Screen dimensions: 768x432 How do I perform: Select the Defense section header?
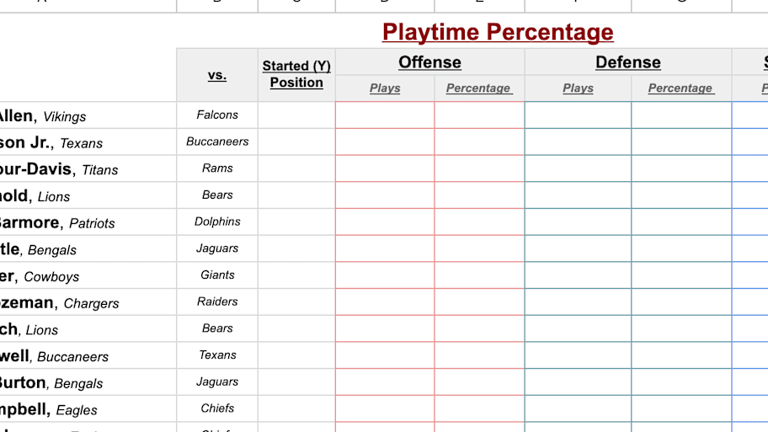(627, 62)
